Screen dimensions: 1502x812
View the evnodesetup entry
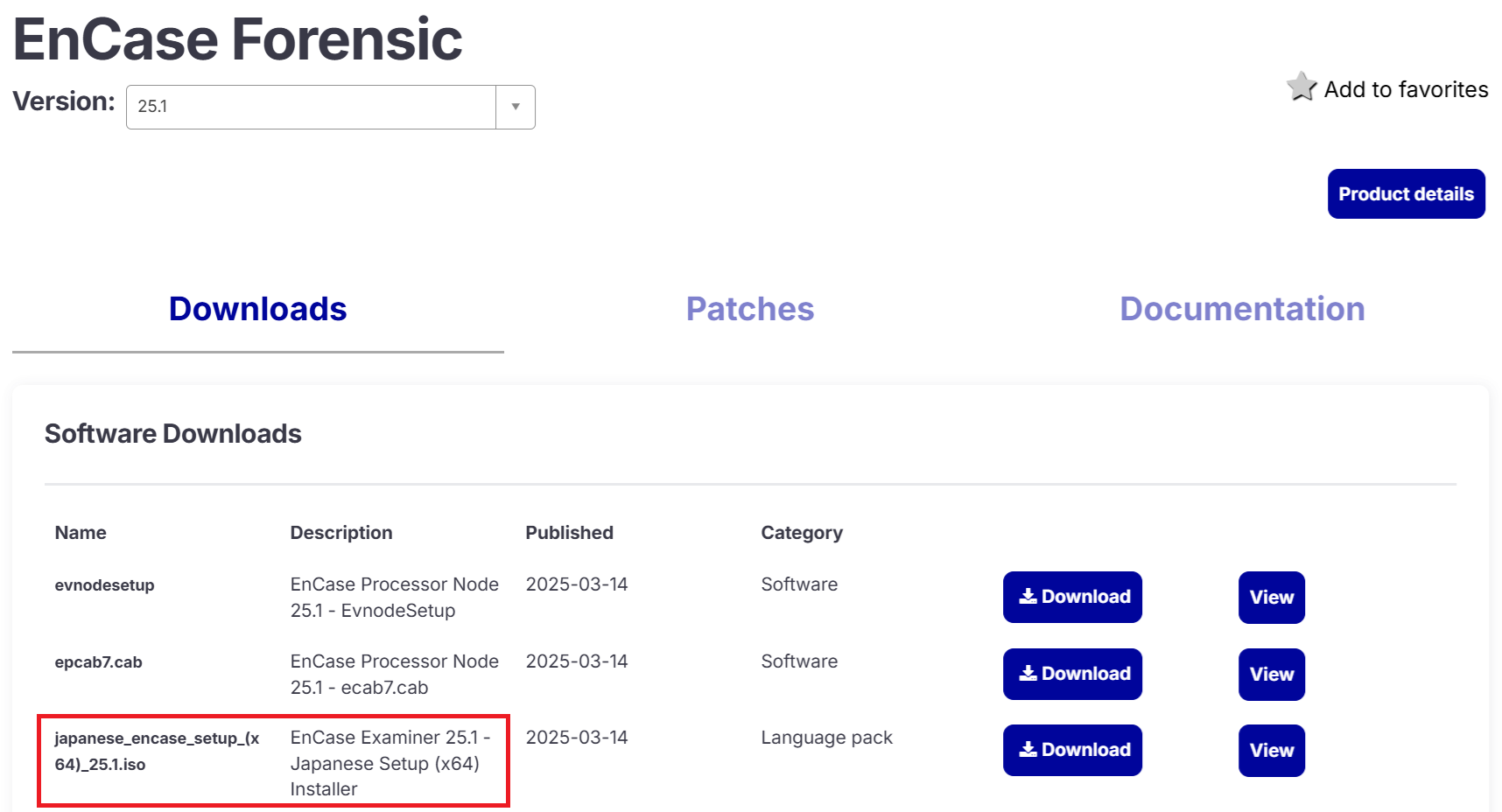[1271, 598]
